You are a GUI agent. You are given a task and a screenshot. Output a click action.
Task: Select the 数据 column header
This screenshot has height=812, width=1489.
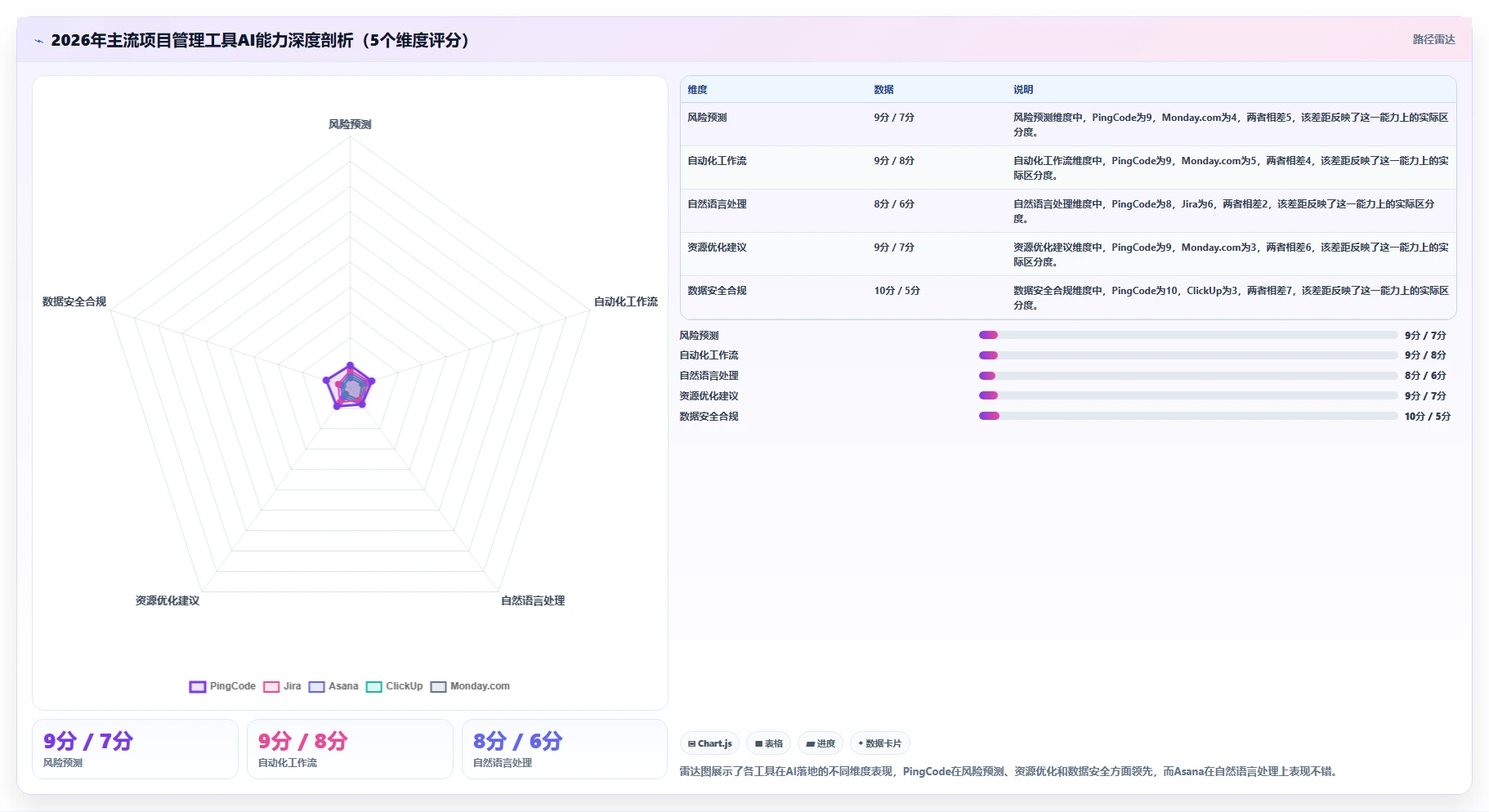coord(883,90)
